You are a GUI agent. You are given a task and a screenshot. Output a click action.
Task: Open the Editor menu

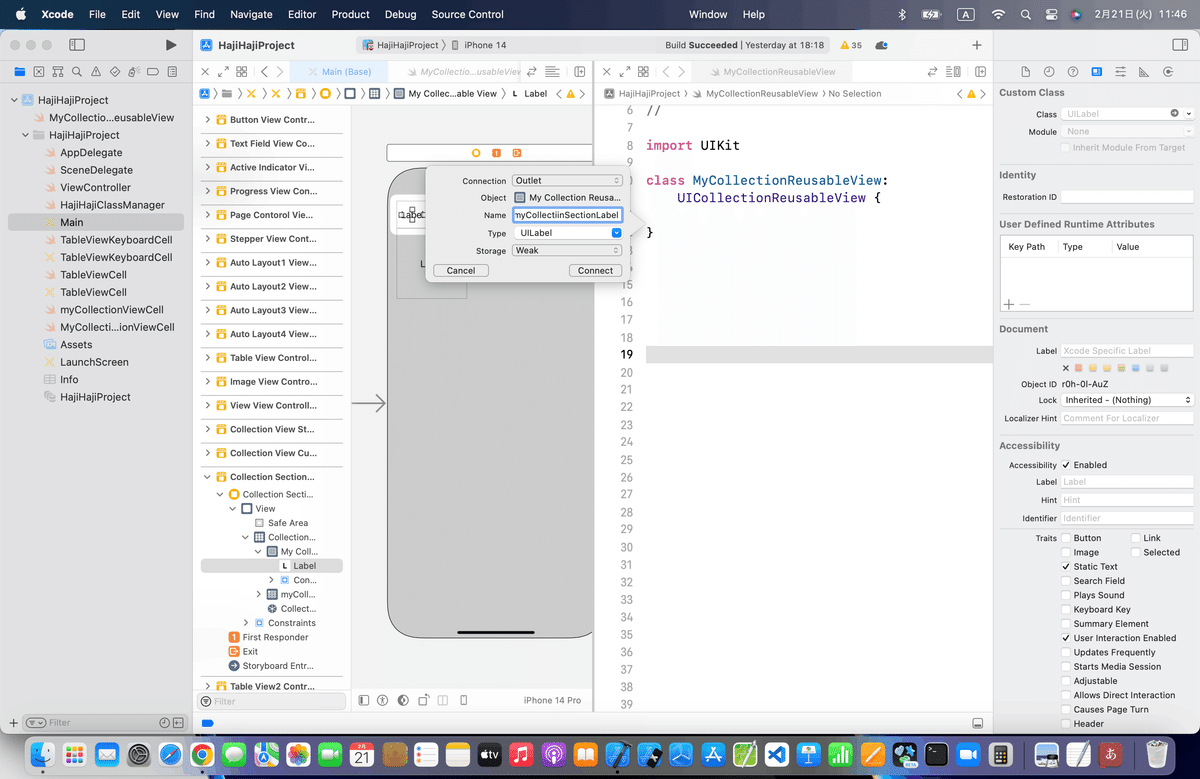click(302, 14)
